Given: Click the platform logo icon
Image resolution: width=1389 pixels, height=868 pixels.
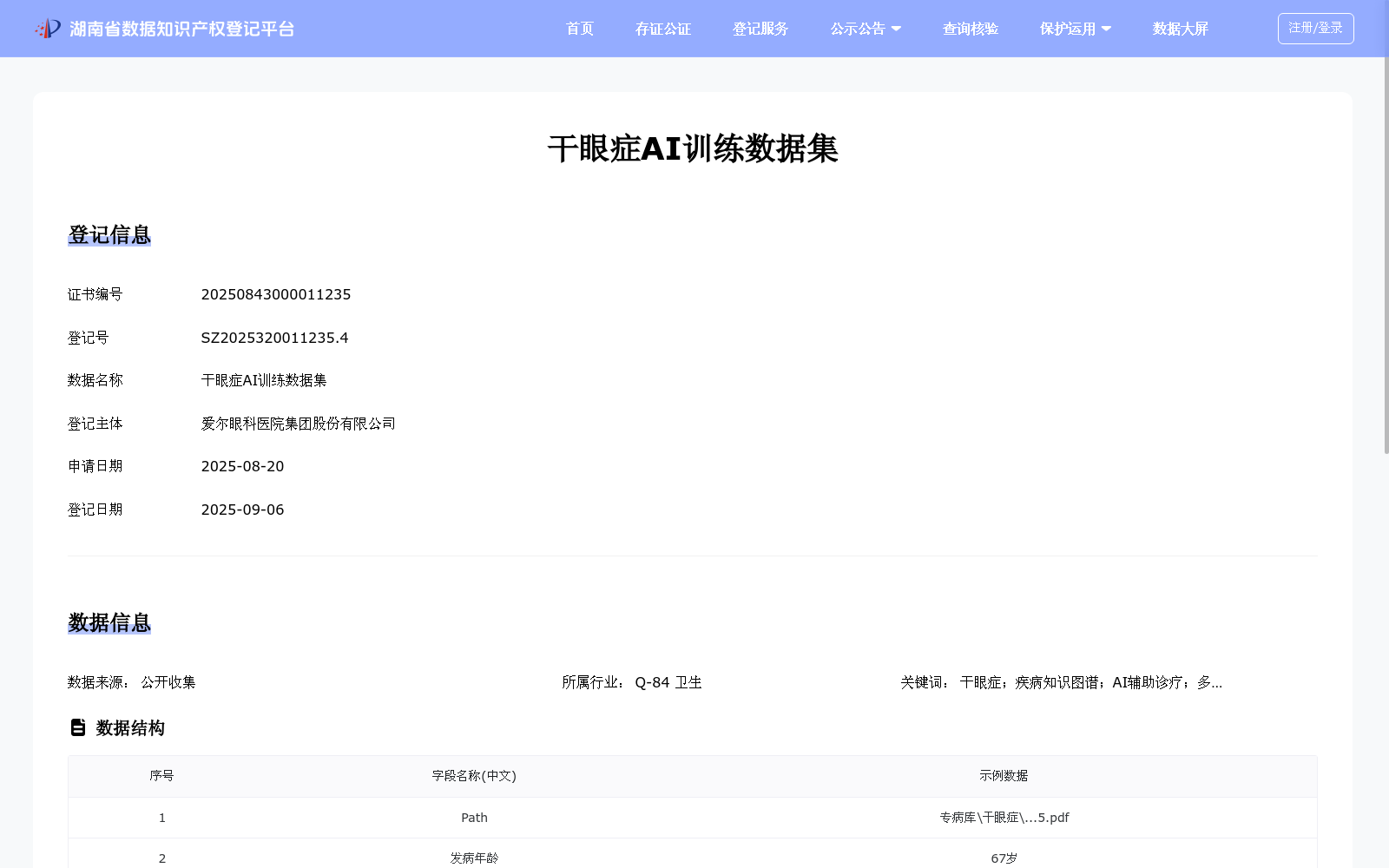Looking at the screenshot, I should 48,29.
